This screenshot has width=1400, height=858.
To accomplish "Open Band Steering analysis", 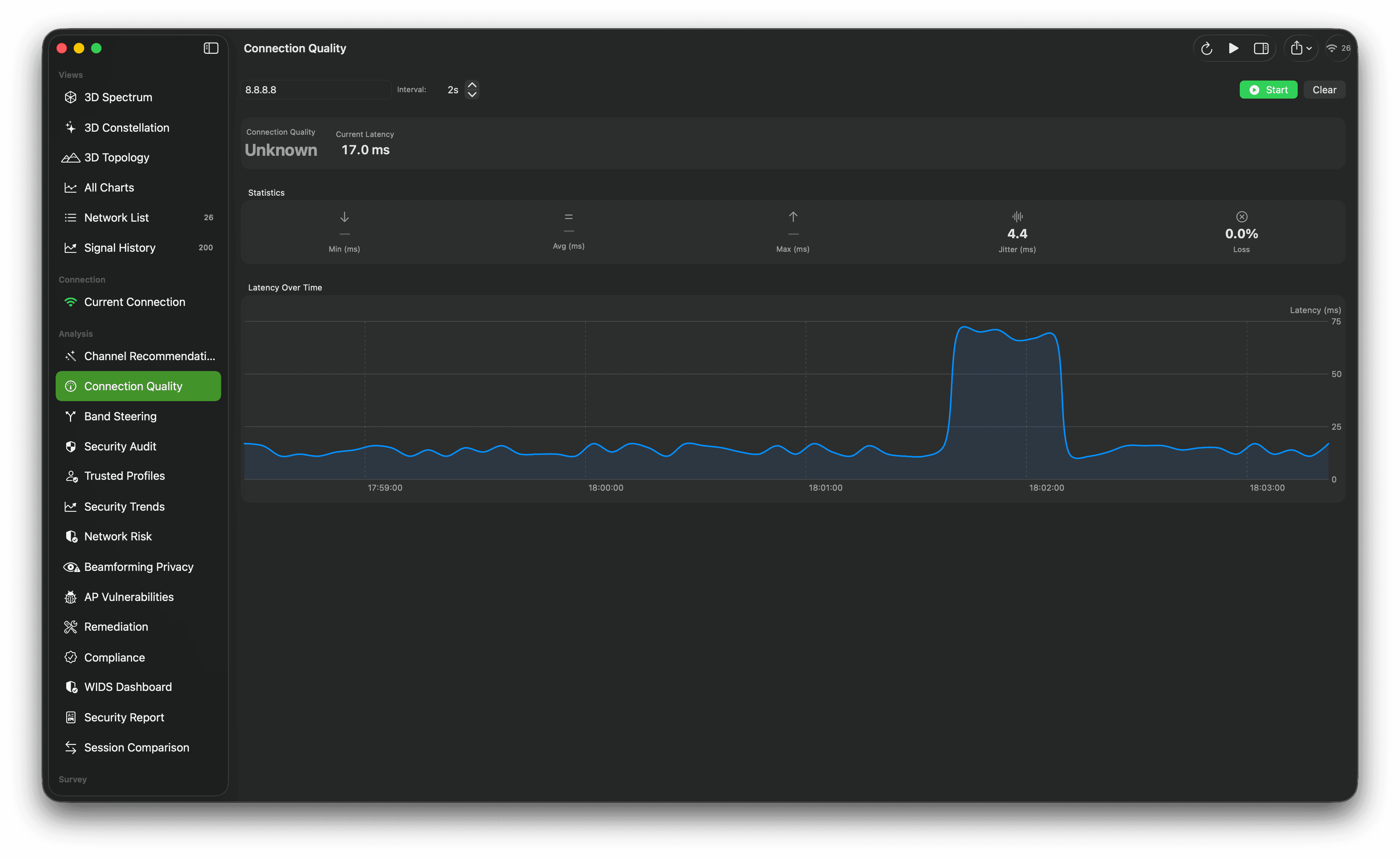I will (x=138, y=416).
